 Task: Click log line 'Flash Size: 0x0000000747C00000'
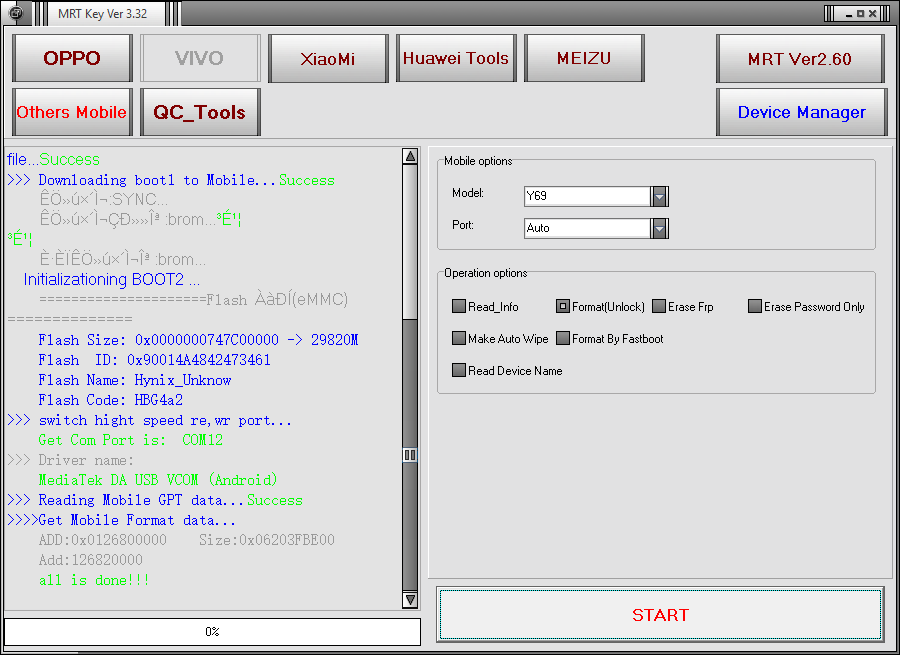159,340
